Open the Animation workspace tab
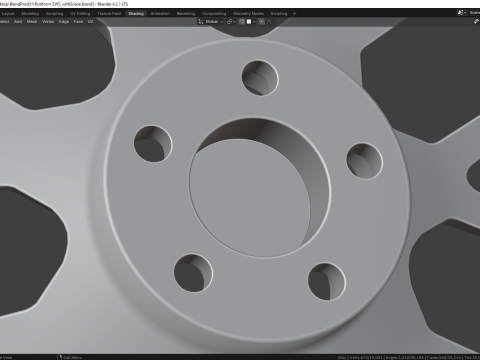 click(x=160, y=14)
